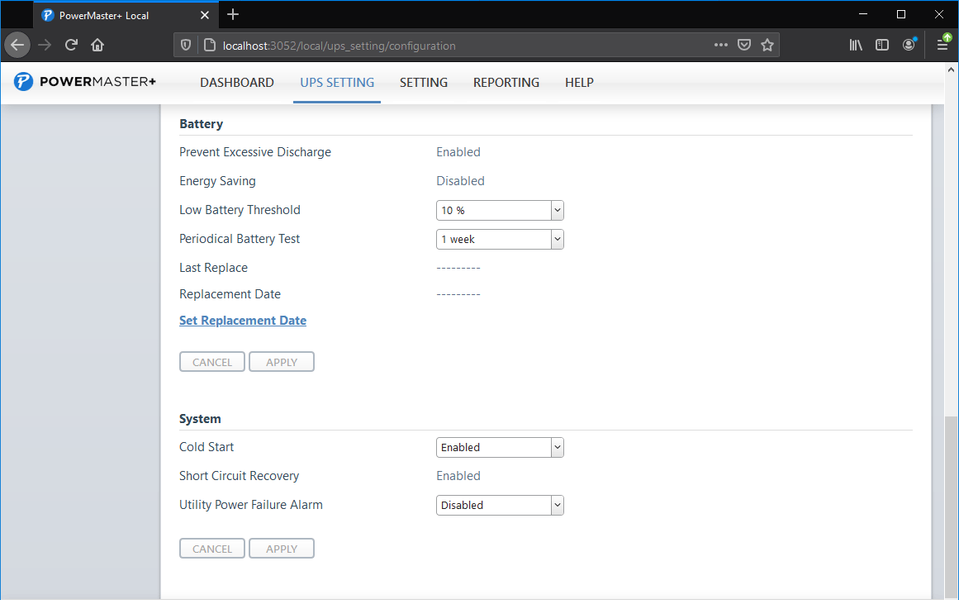Click the localhost address bar field
This screenshot has width=959, height=600.
click(450, 45)
